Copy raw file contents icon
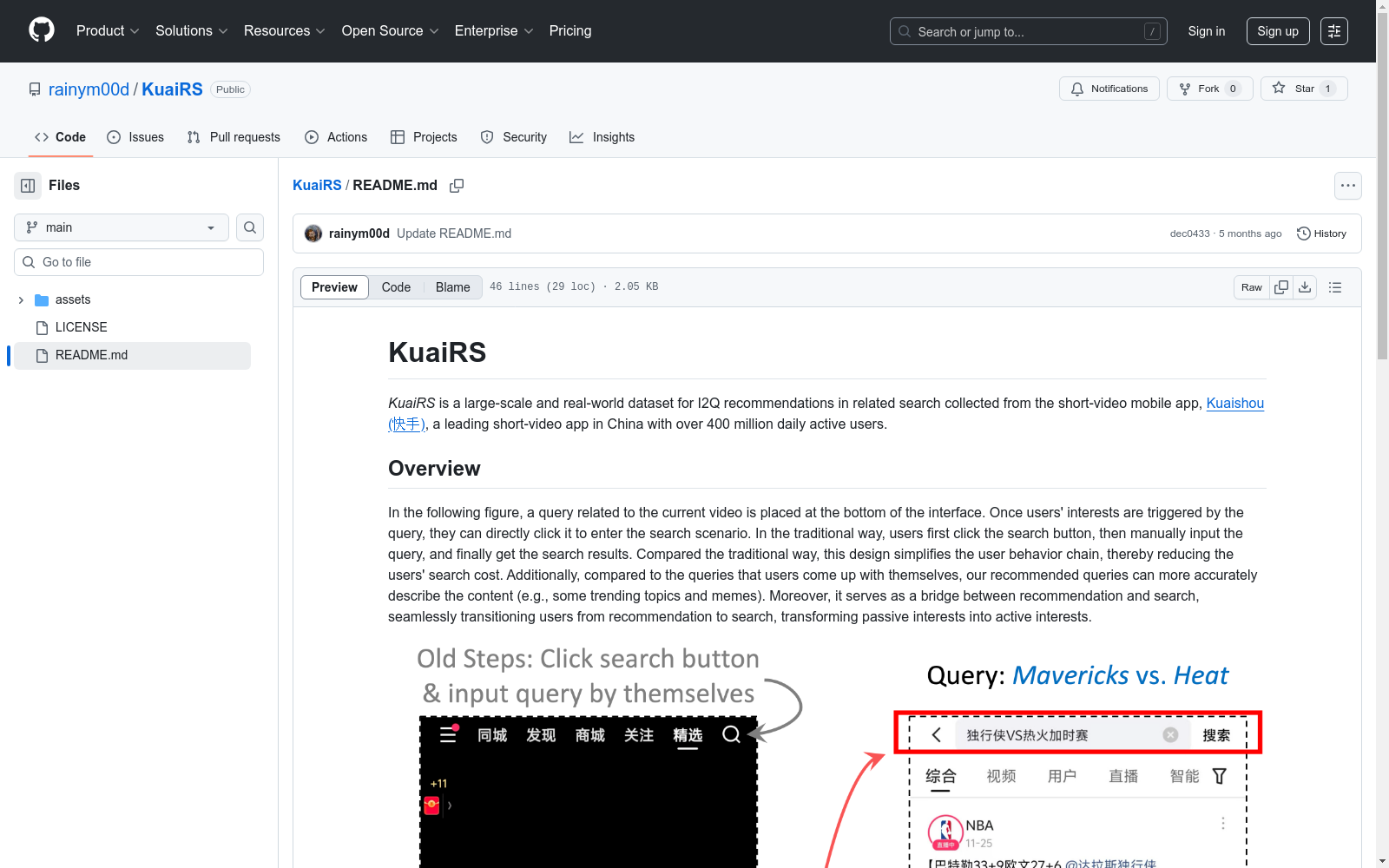The image size is (1389, 868). pyautogui.click(x=1281, y=287)
